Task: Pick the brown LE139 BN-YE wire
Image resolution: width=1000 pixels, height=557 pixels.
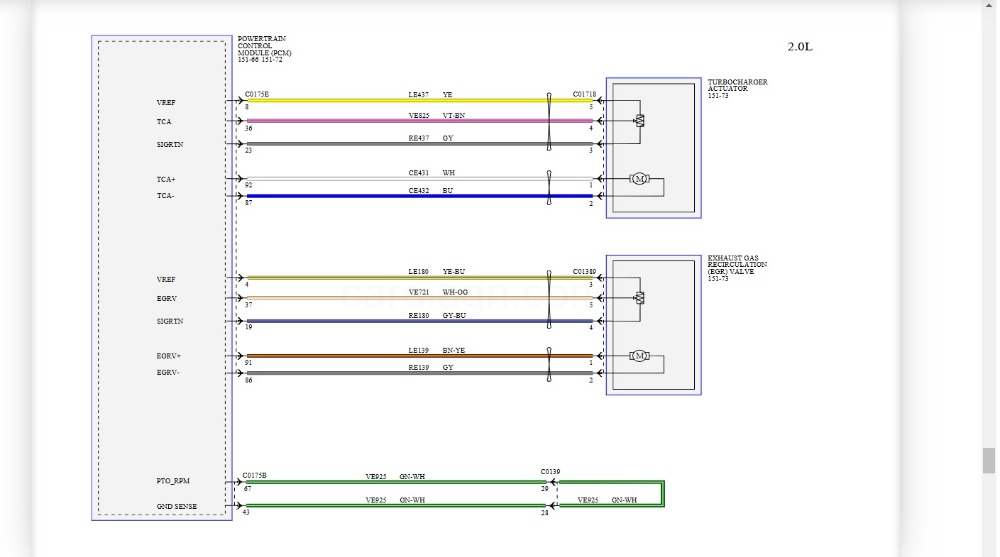Action: pos(400,355)
